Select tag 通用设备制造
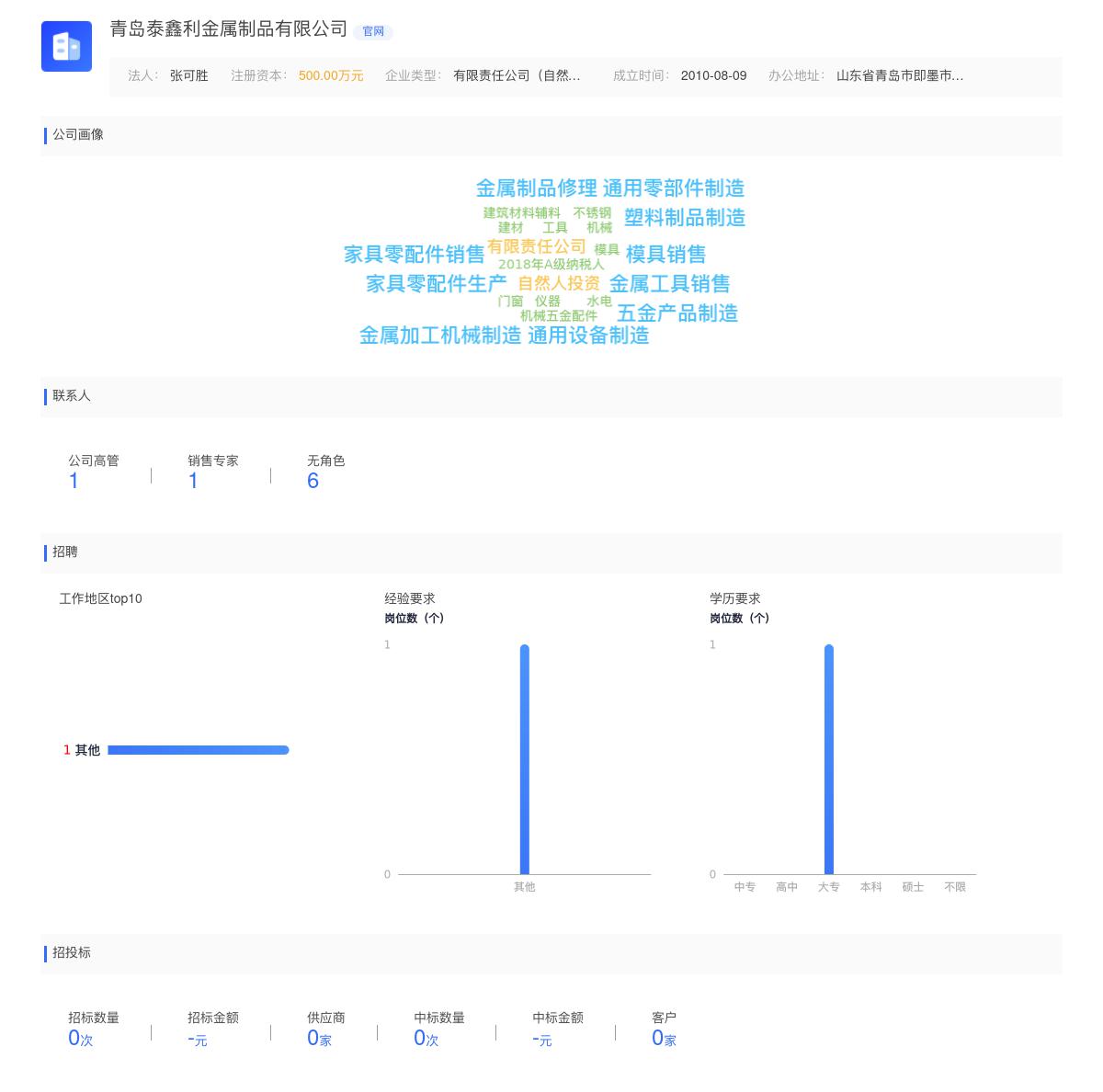Viewport: 1103px width, 1092px height. [x=588, y=336]
